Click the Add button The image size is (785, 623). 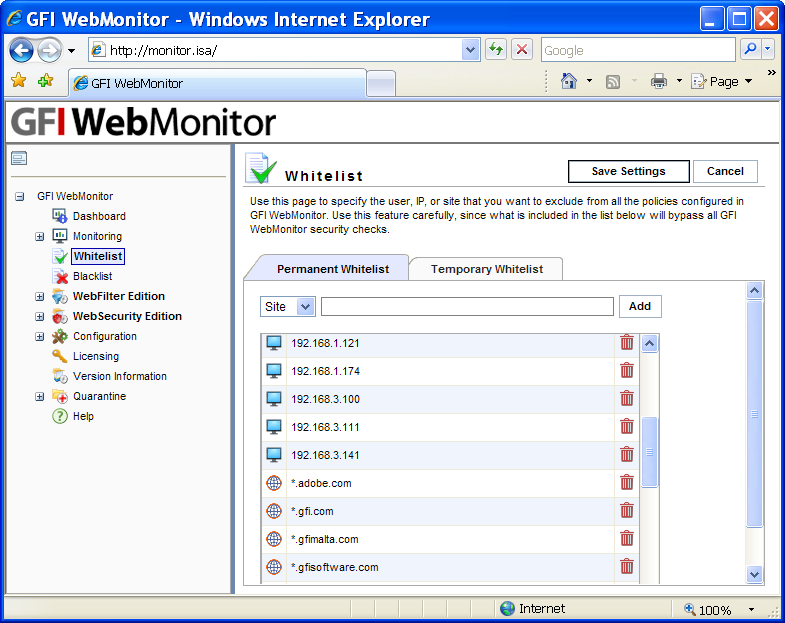(x=640, y=307)
